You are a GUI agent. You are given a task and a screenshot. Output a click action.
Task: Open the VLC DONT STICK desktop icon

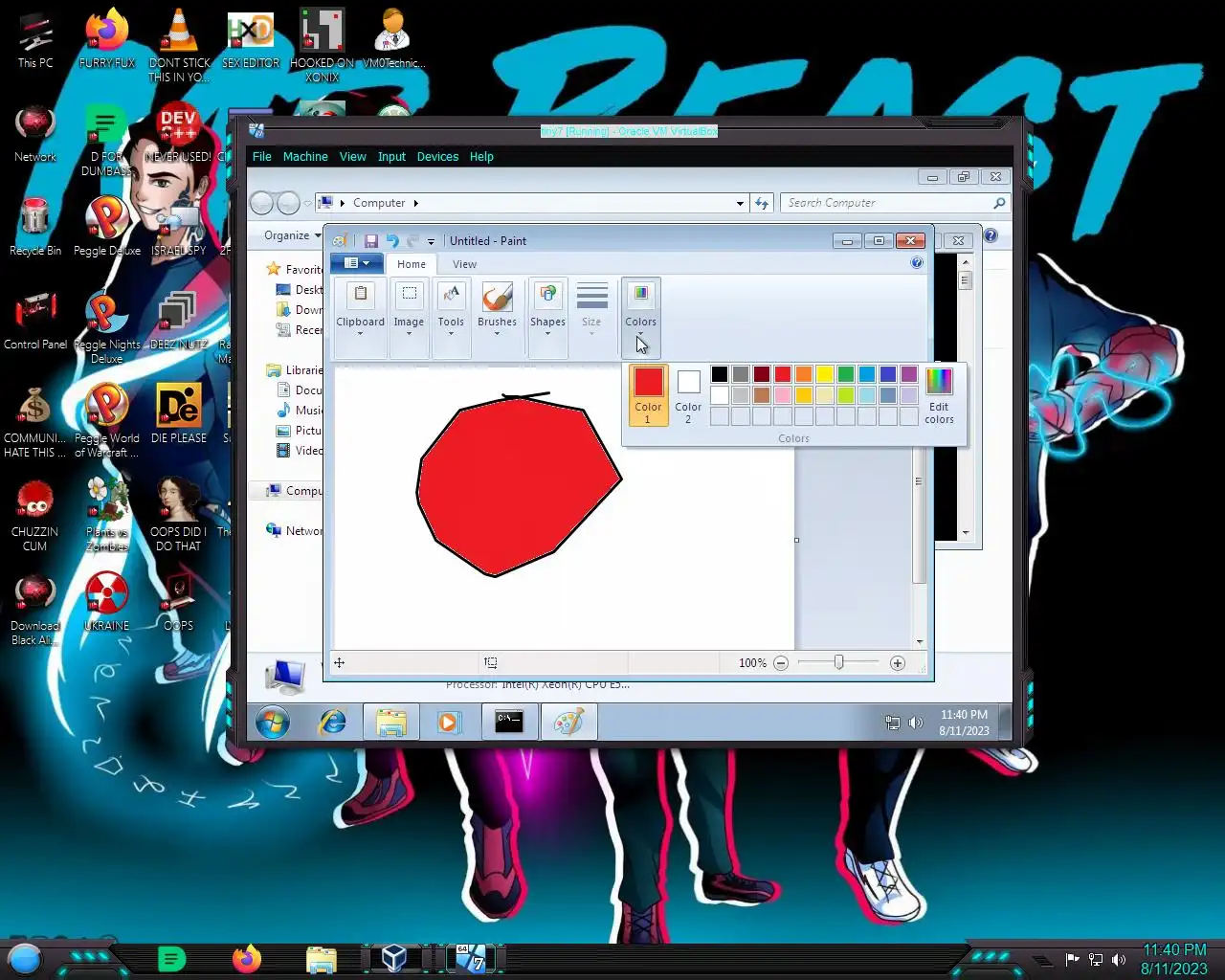(x=179, y=46)
